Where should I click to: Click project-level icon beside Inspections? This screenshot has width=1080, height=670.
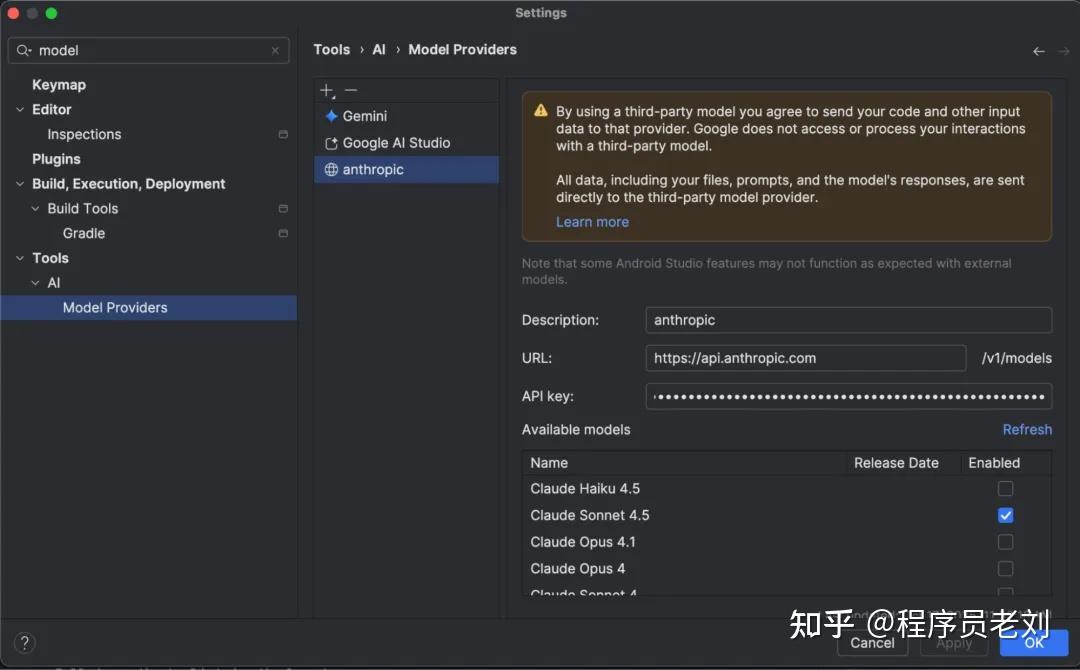click(x=283, y=134)
